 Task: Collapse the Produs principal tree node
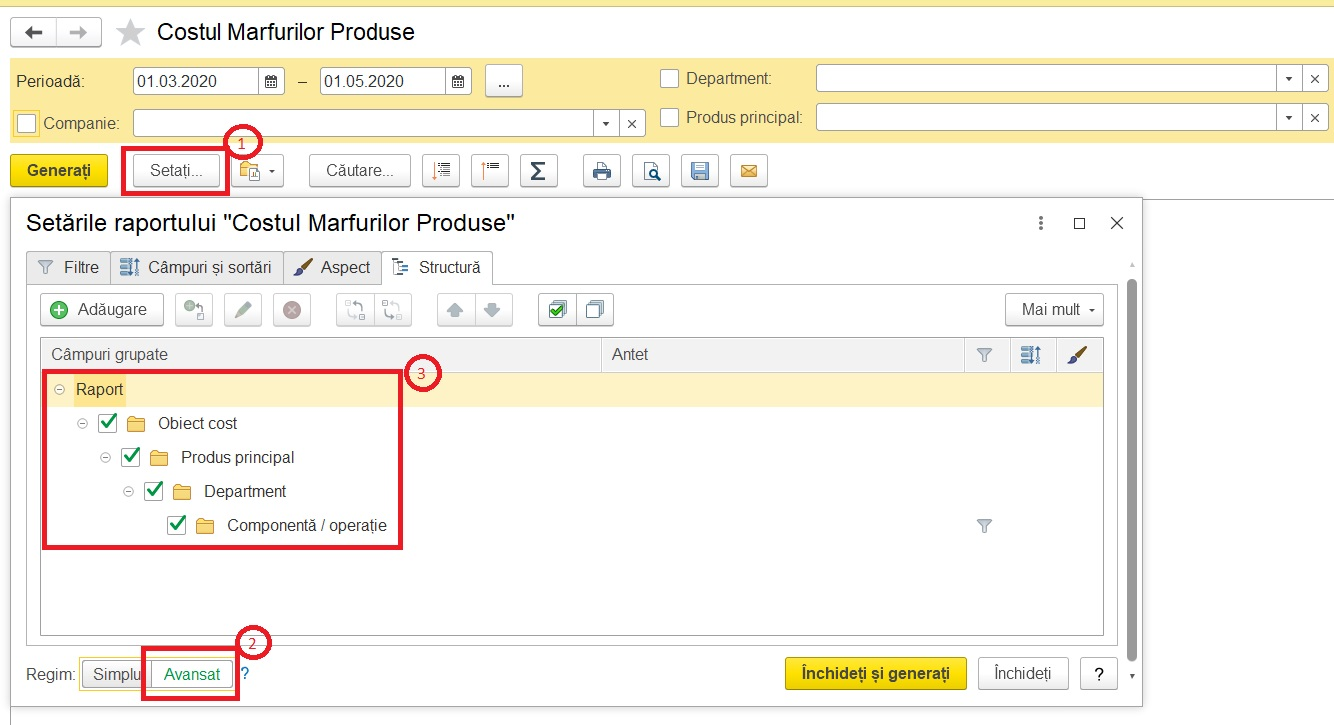point(106,457)
